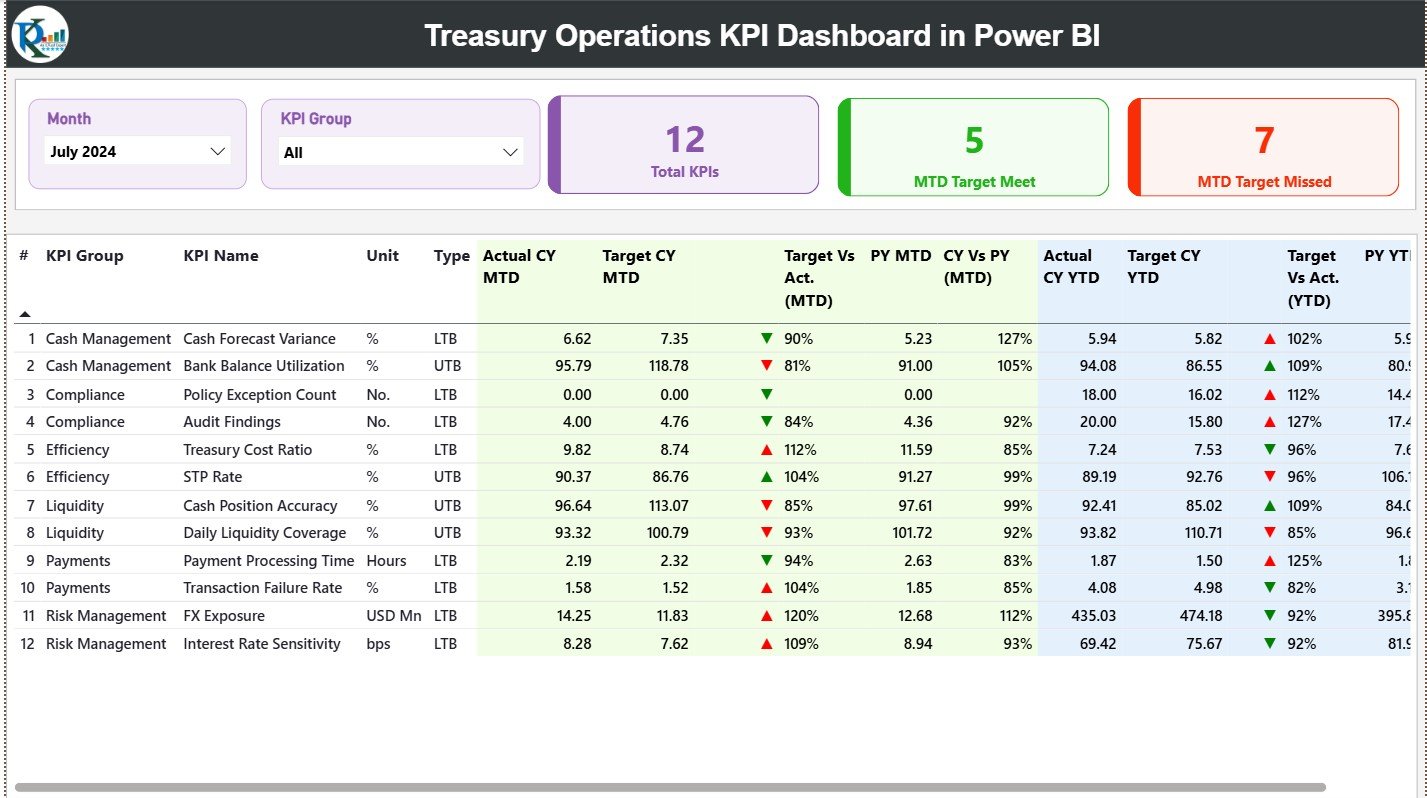Image resolution: width=1427 pixels, height=798 pixels.
Task: Click green up triangle next to STP Rate 104%
Action: pyautogui.click(x=766, y=477)
